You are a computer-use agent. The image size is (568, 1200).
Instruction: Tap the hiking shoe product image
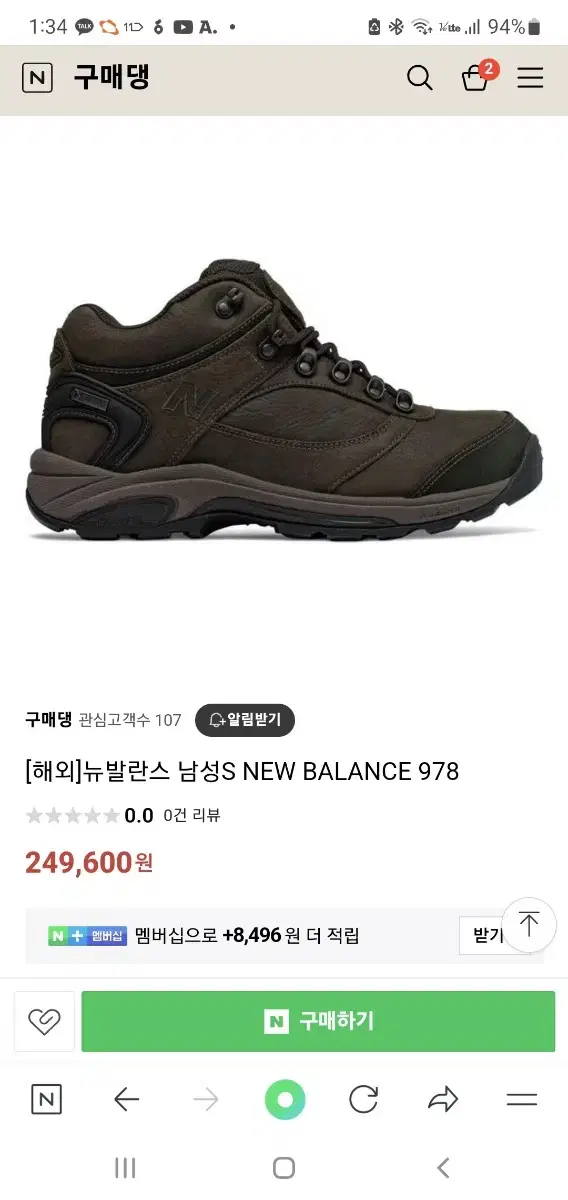pyautogui.click(x=284, y=400)
